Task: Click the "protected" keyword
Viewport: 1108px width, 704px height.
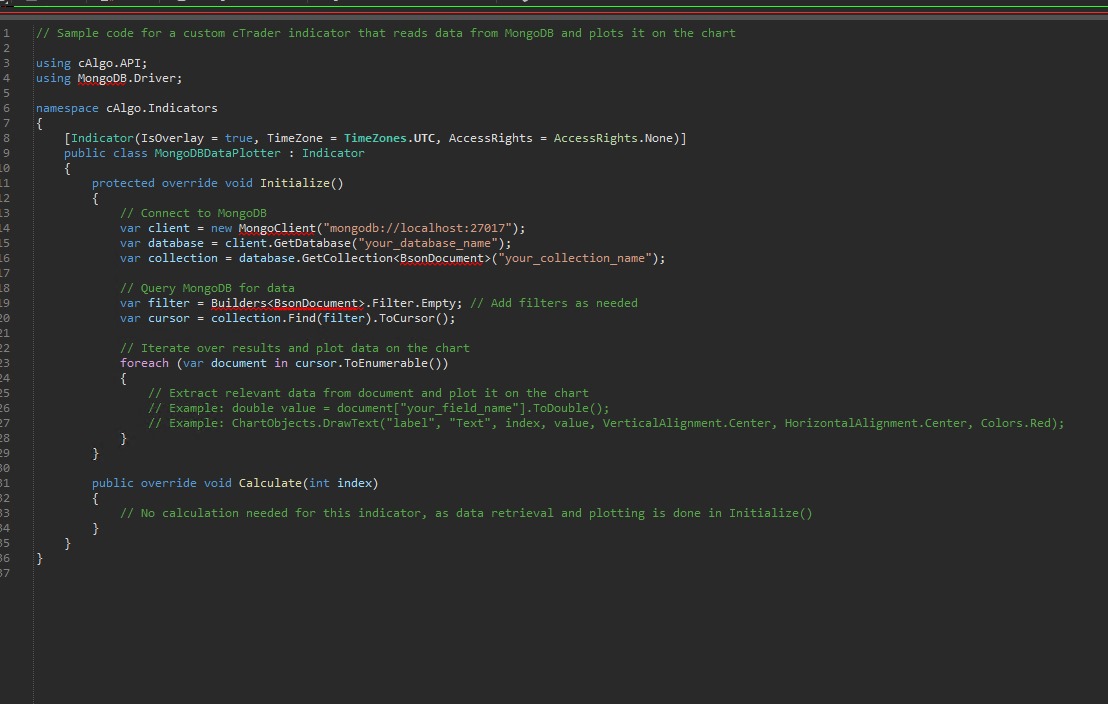Action: 123,183
